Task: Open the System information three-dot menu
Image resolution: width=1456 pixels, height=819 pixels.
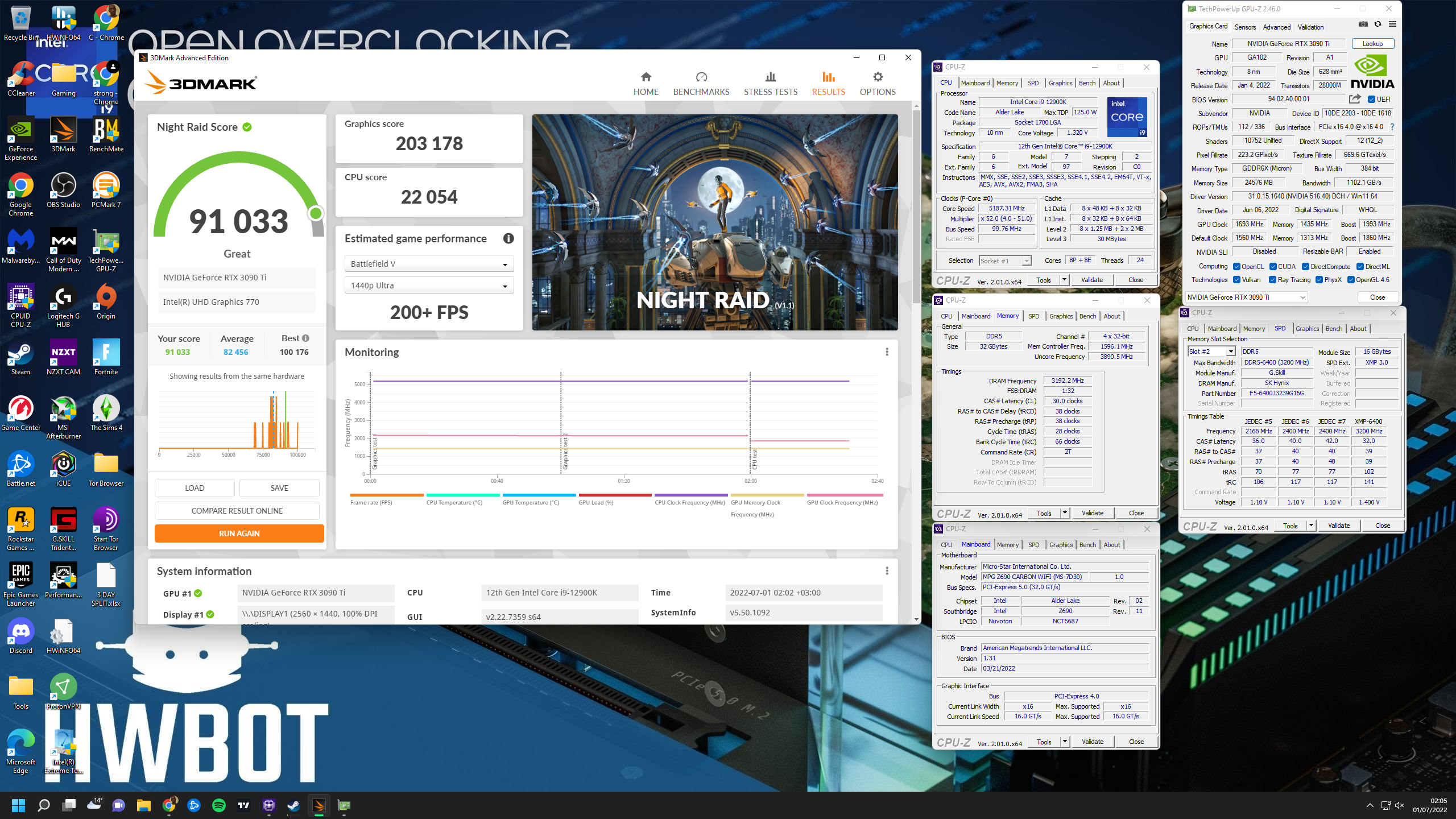Action: [x=887, y=571]
